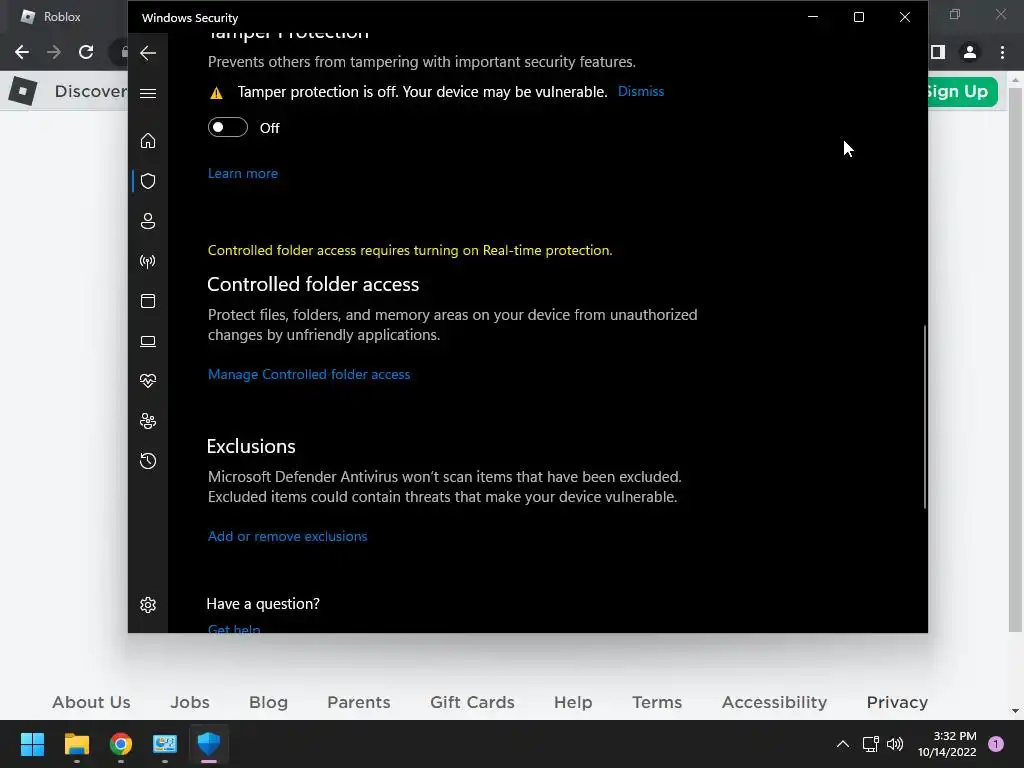Open Accessibility footer link
This screenshot has width=1024, height=768.
(775, 703)
